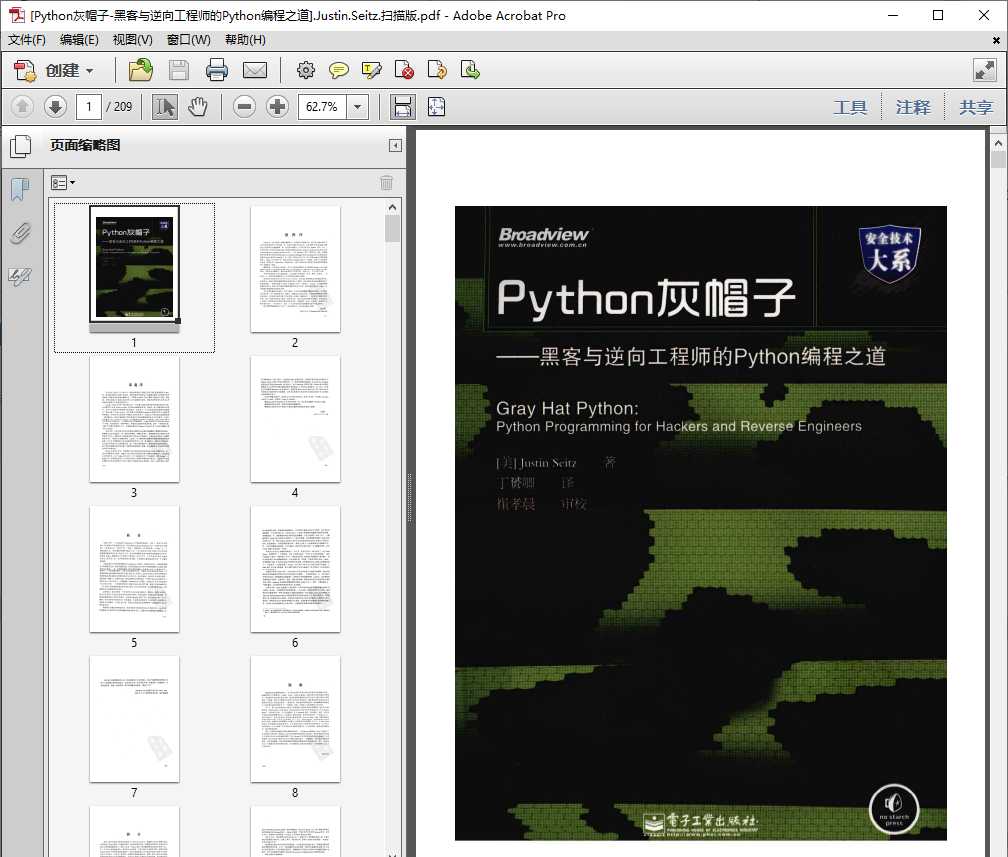Viewport: 1008px width, 857px height.
Task: Click the Create PDF icon
Action: [25, 70]
